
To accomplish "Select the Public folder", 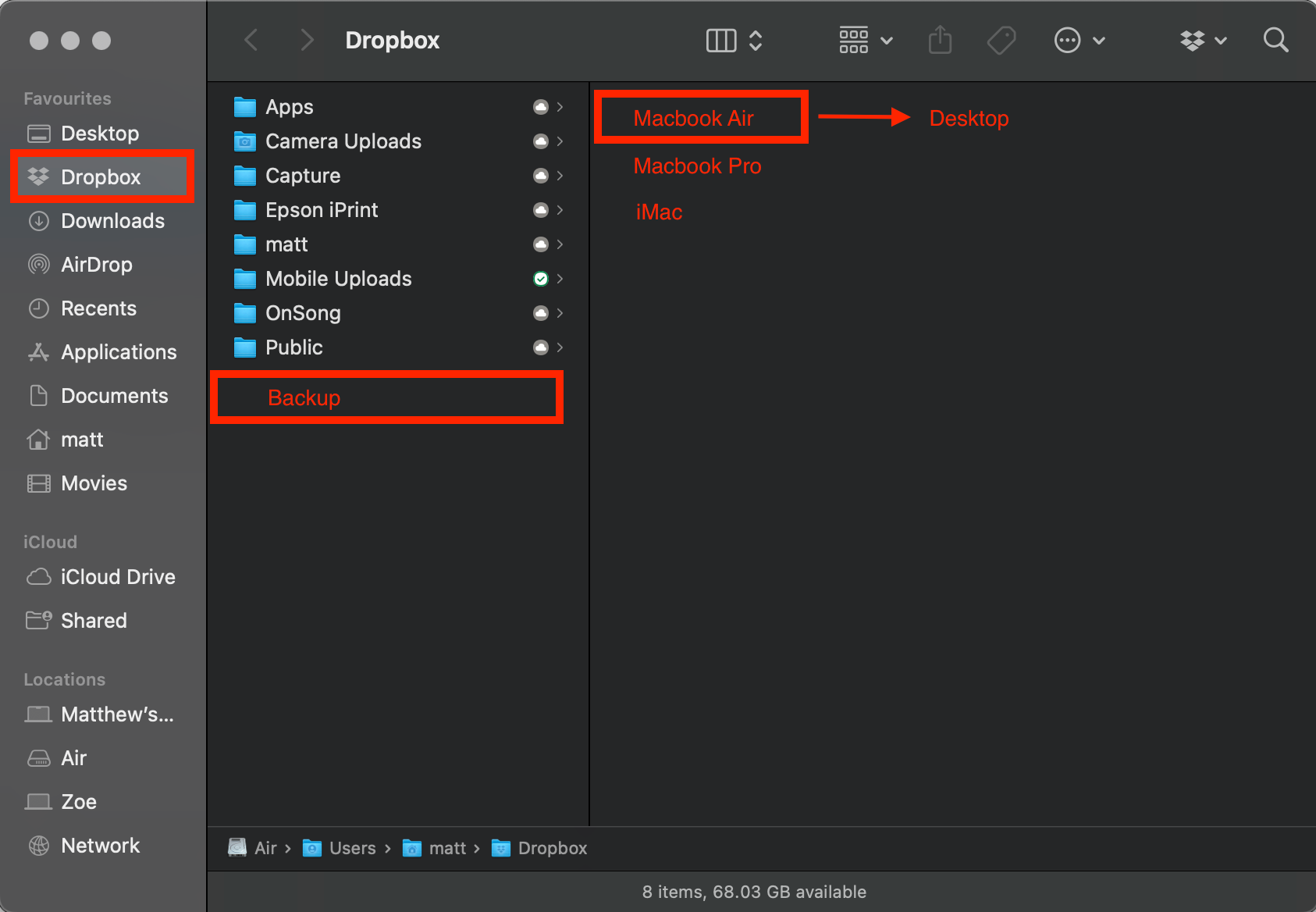I will (398, 347).
